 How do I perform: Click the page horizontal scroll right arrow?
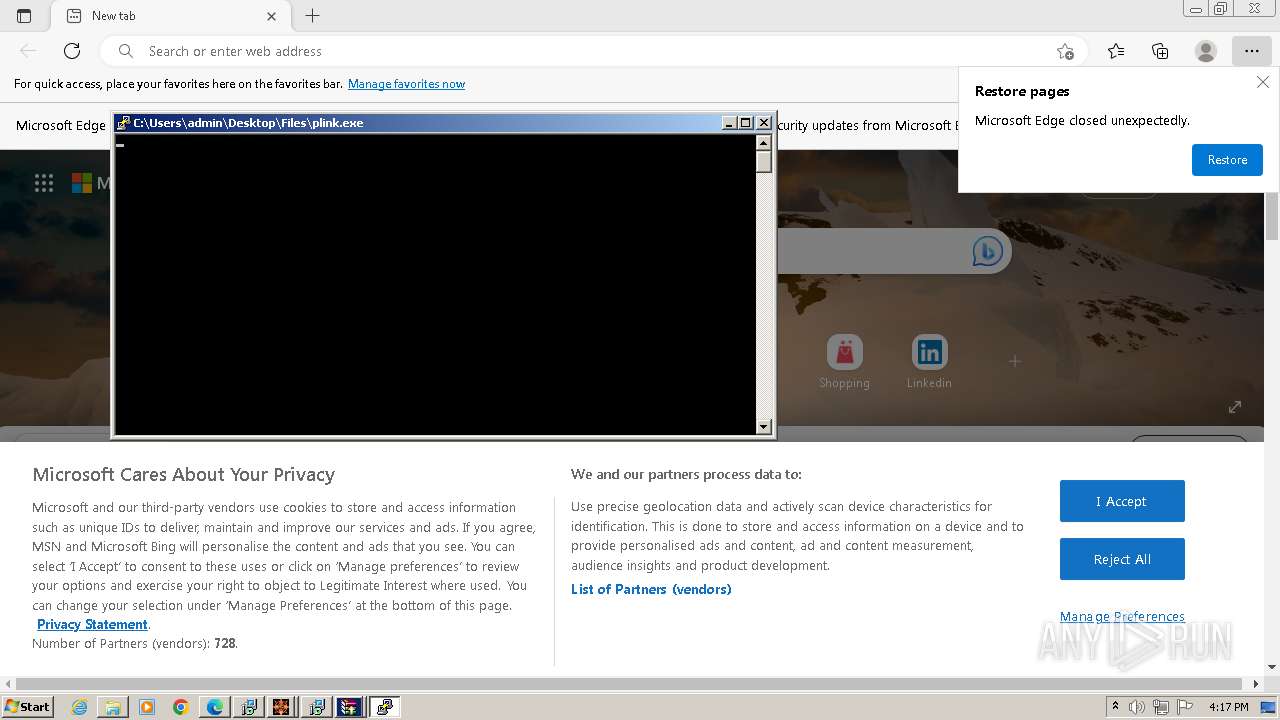(x=1257, y=684)
